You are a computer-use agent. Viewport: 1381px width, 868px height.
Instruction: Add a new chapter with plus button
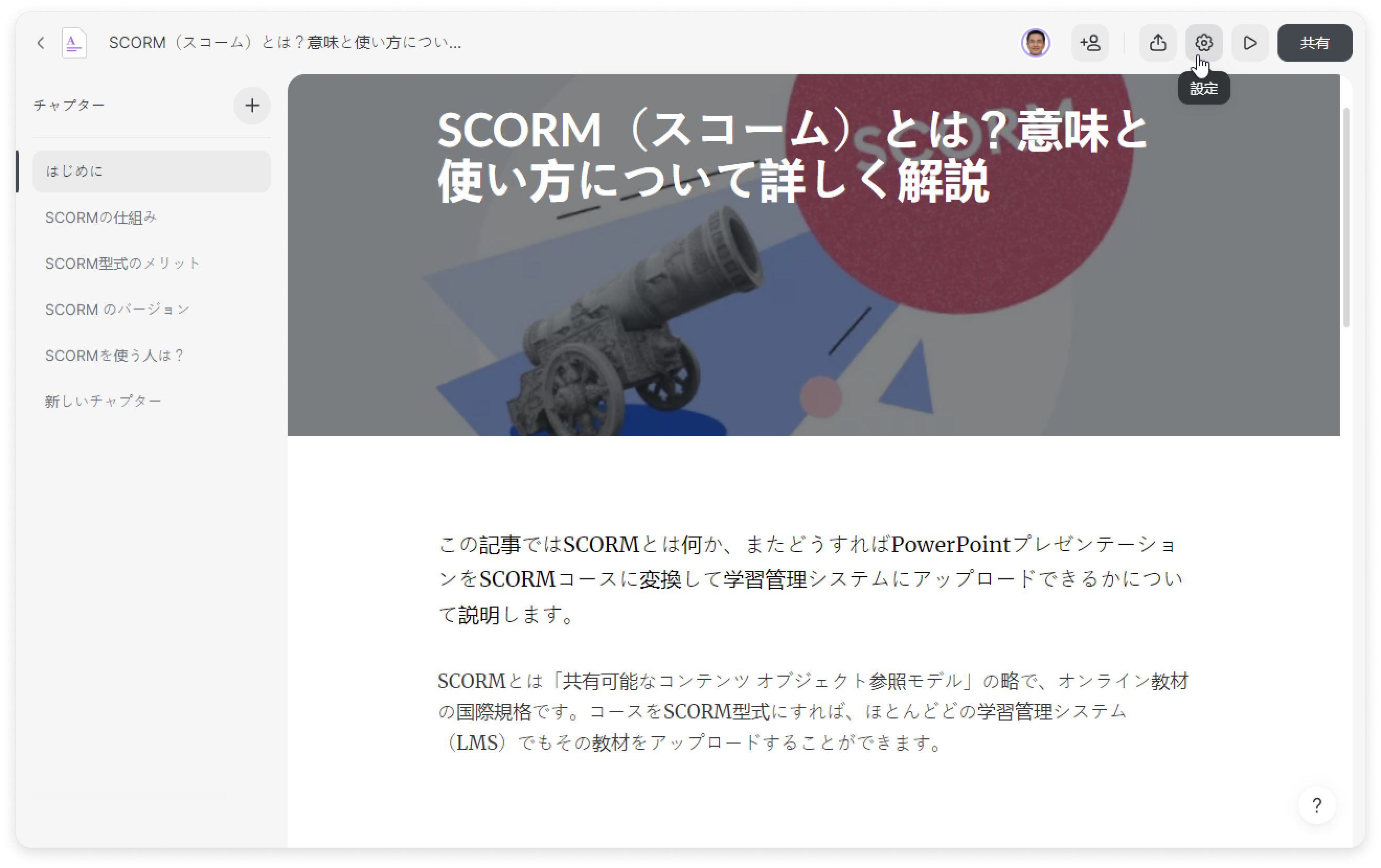point(252,106)
